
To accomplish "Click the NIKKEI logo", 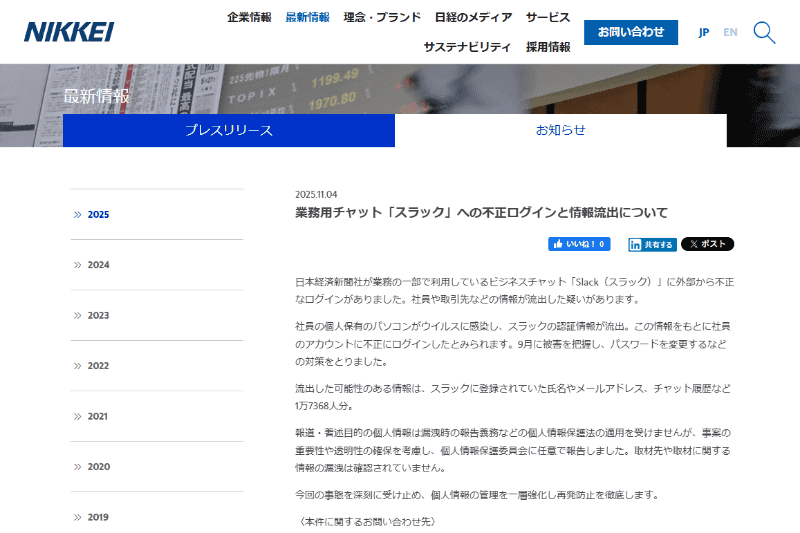I will (69, 32).
